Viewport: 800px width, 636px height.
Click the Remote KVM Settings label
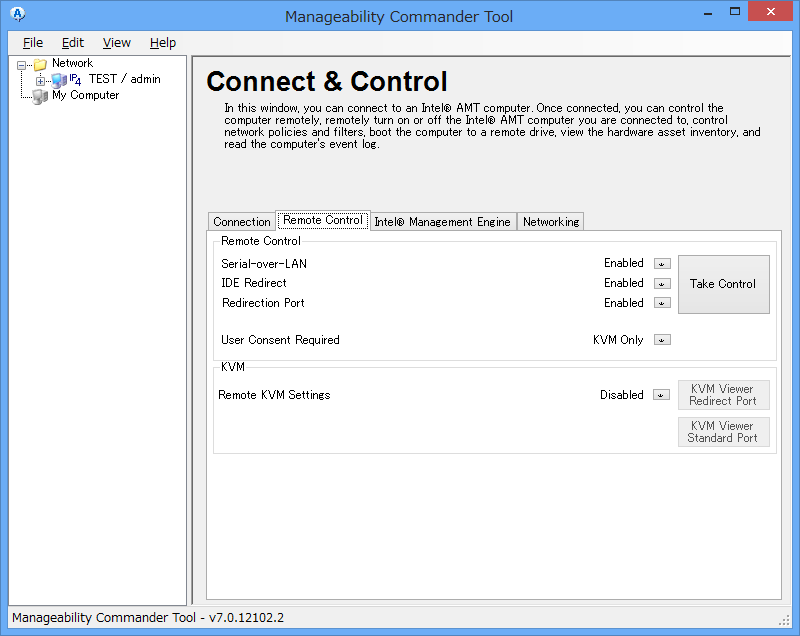coord(274,395)
